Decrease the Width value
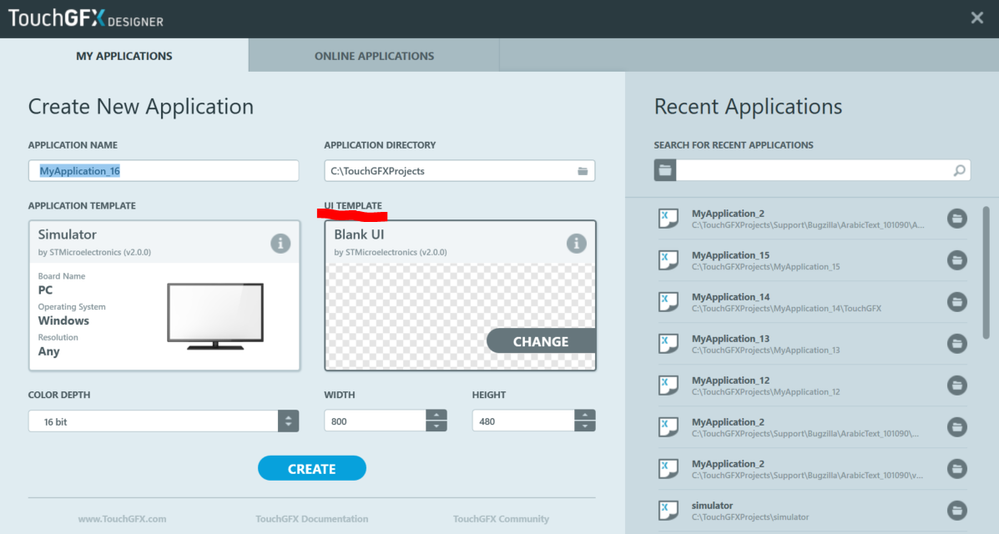This screenshot has width=999, height=534. 436,426
